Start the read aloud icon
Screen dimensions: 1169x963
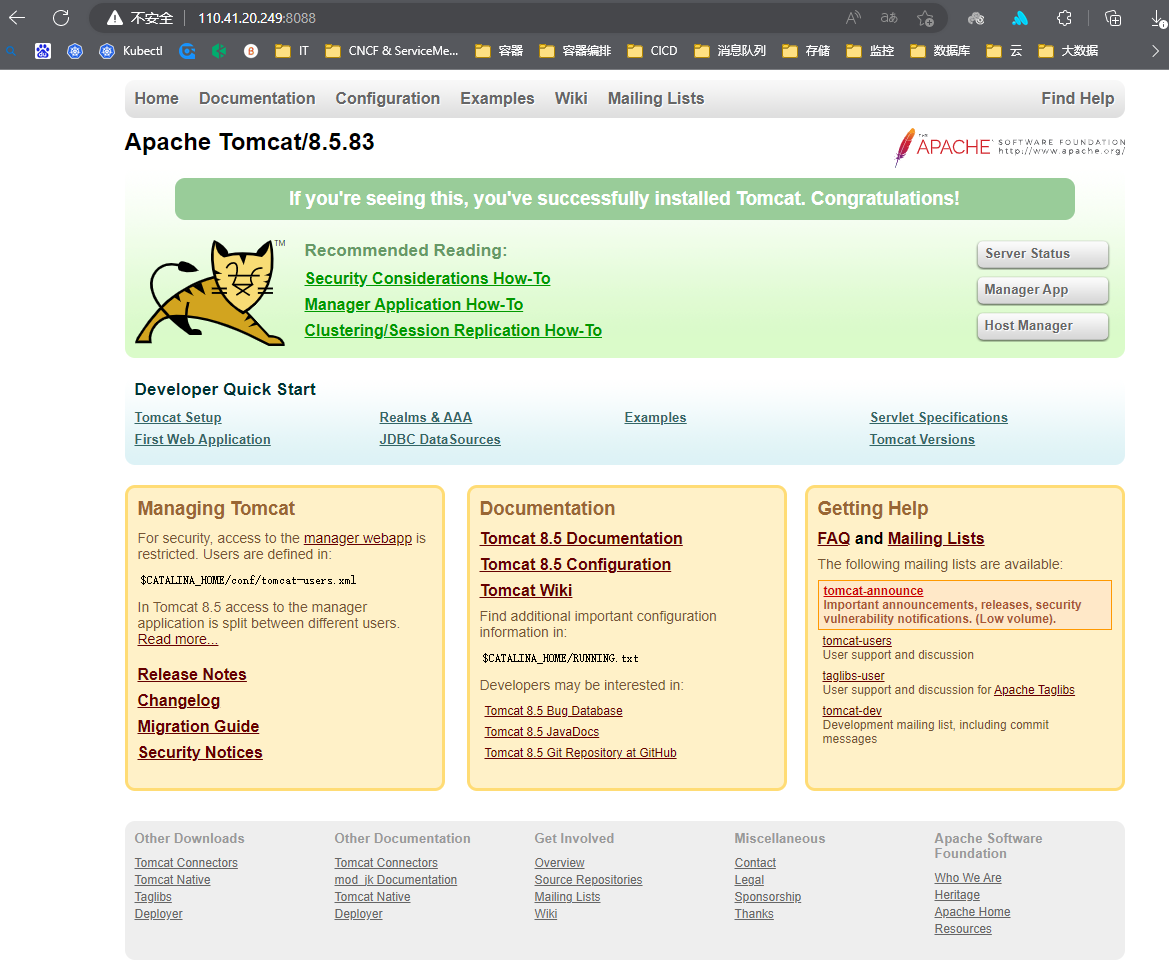tap(854, 18)
